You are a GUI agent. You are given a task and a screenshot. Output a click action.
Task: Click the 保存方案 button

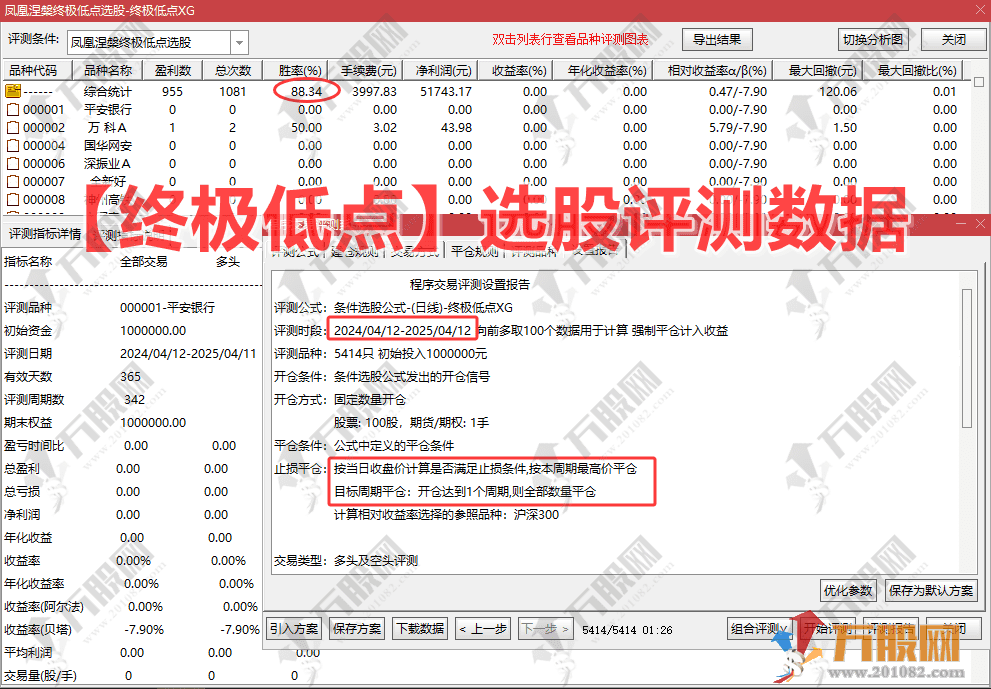click(x=357, y=629)
